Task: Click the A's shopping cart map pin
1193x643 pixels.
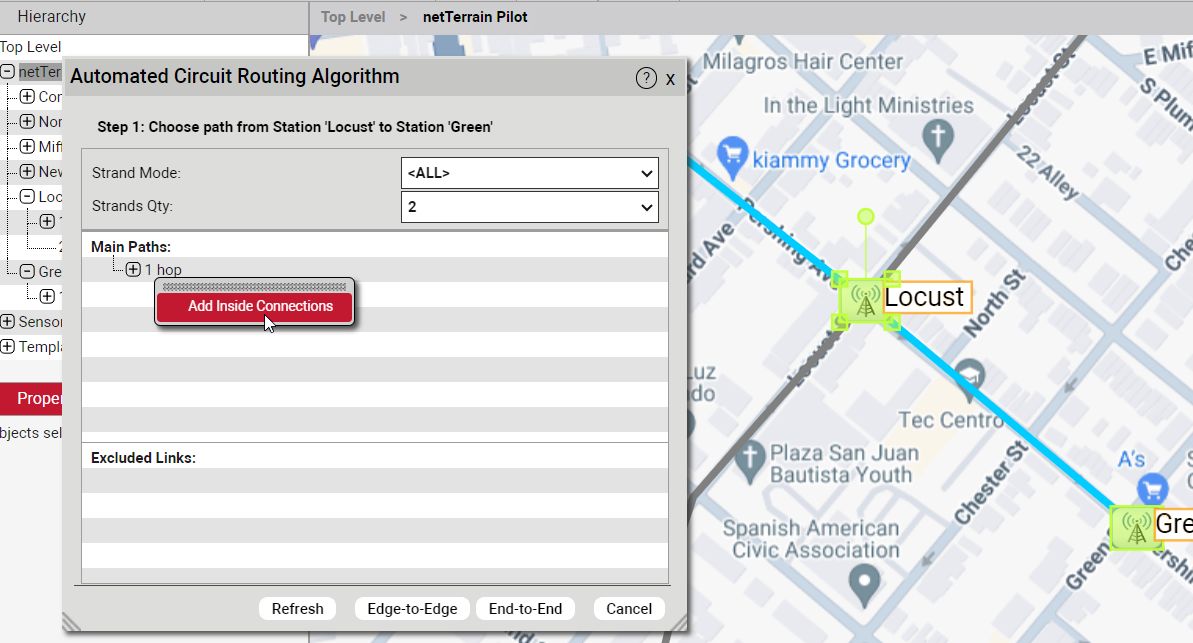Action: [x=1153, y=489]
